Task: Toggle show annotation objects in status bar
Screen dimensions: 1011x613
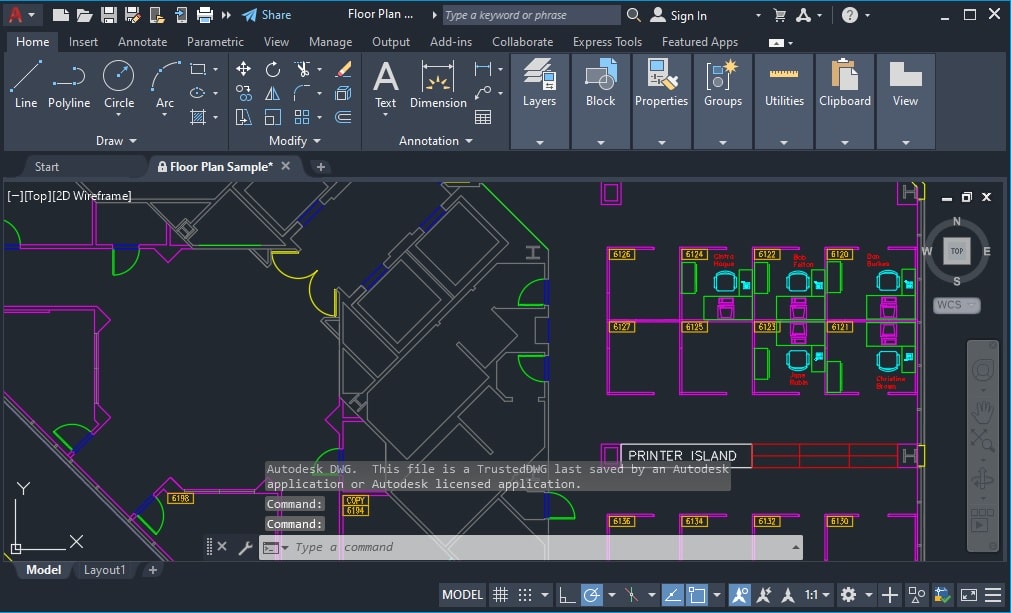Action: [740, 594]
